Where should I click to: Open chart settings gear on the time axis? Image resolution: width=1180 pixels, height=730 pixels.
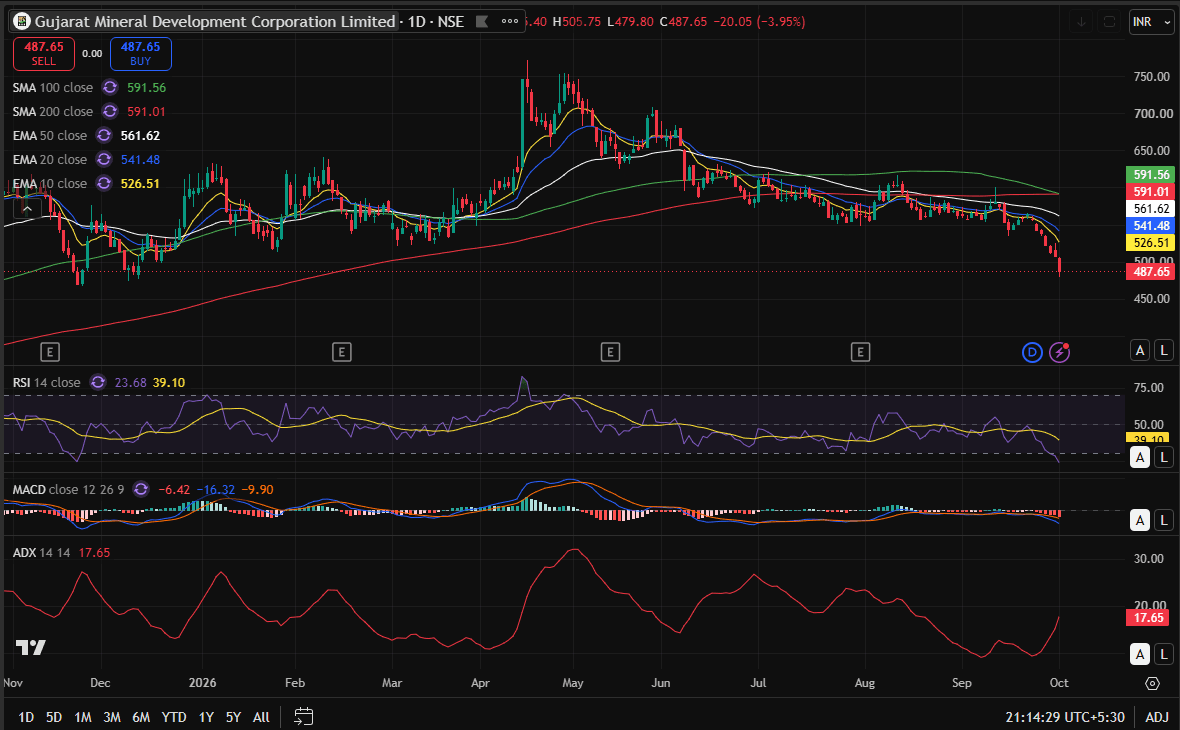click(1152, 683)
